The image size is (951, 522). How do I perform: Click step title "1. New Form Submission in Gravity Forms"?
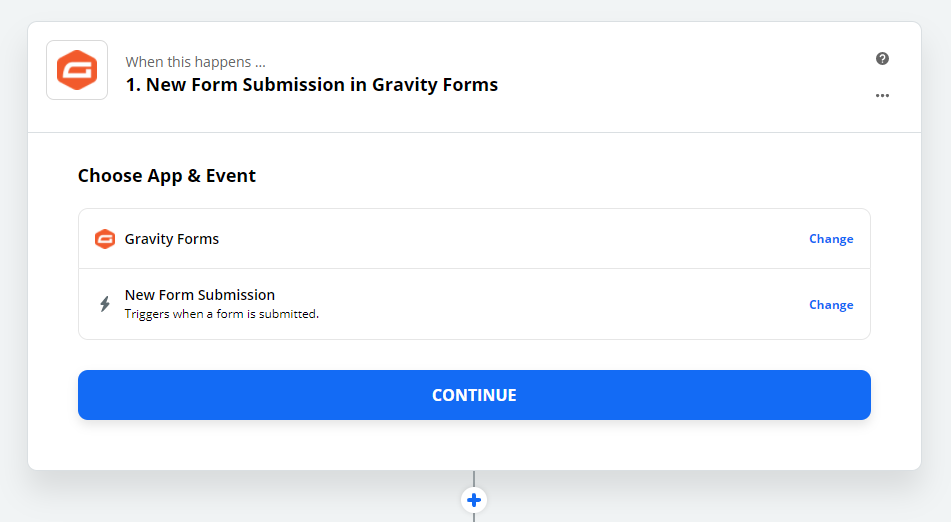pos(312,85)
